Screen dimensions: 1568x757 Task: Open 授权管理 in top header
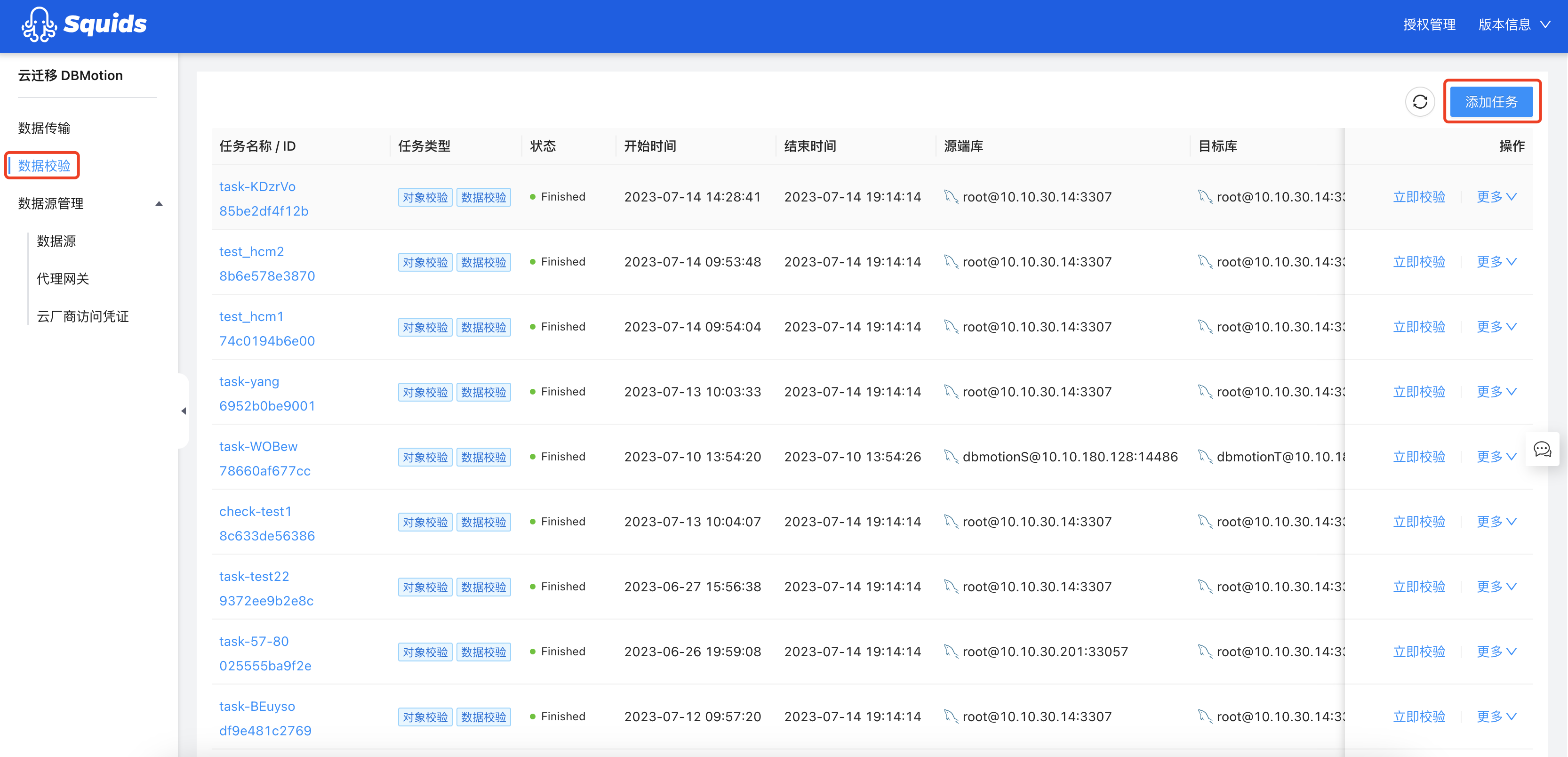pyautogui.click(x=1429, y=24)
